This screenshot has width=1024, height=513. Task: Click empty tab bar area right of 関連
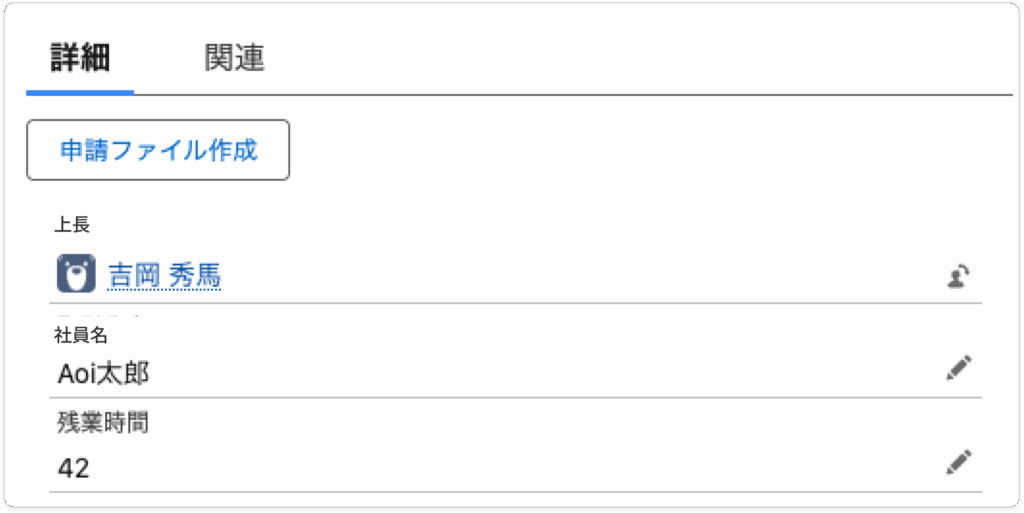[640, 58]
